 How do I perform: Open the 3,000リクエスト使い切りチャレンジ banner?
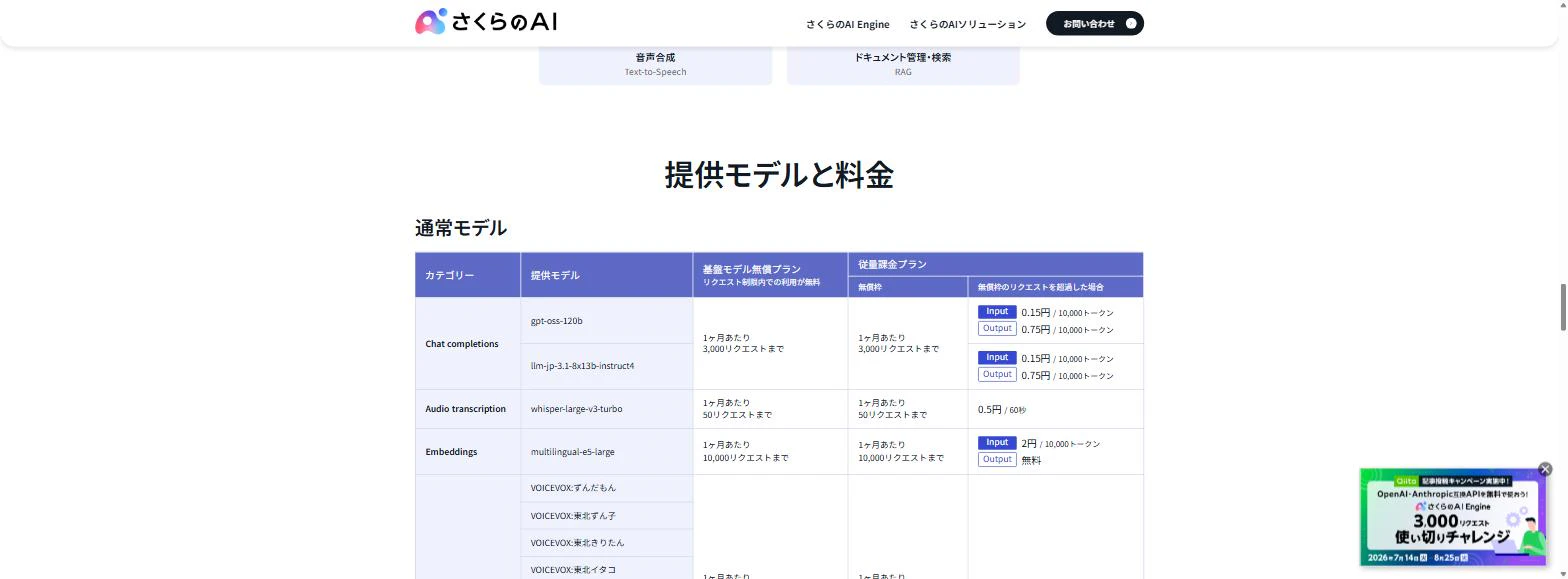(1453, 518)
